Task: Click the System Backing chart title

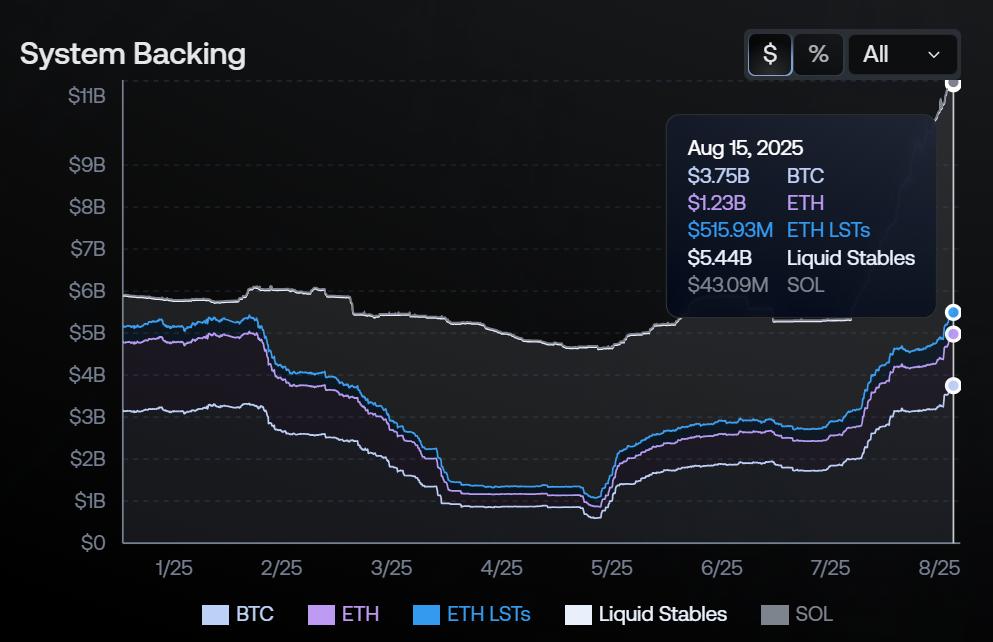Action: pos(133,54)
